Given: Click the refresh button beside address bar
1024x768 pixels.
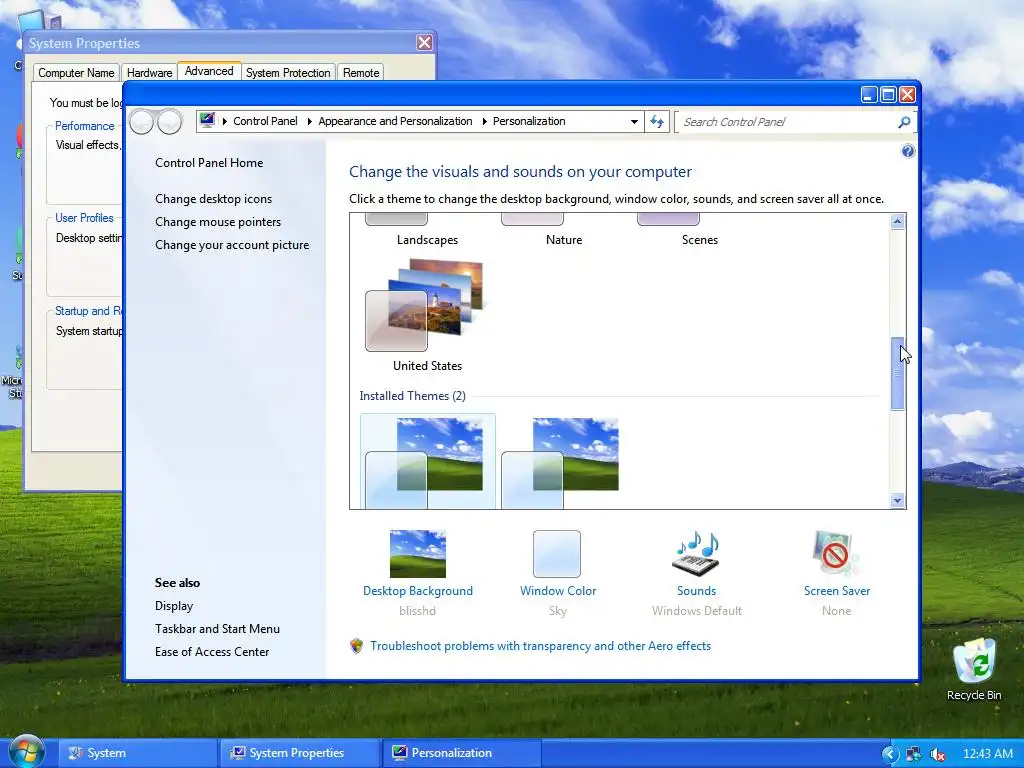Looking at the screenshot, I should click(x=657, y=121).
